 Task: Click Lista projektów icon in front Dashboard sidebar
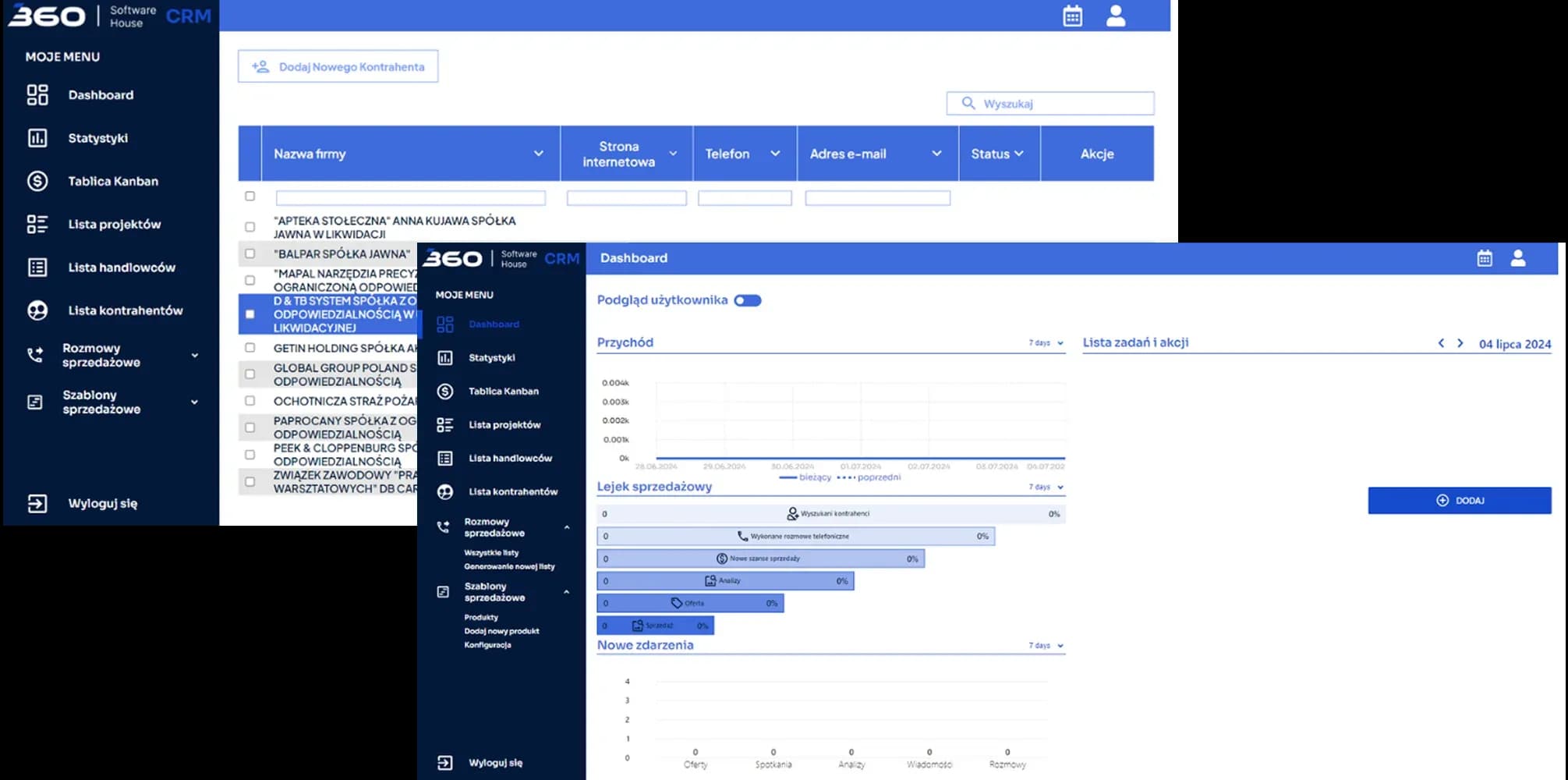tap(445, 425)
